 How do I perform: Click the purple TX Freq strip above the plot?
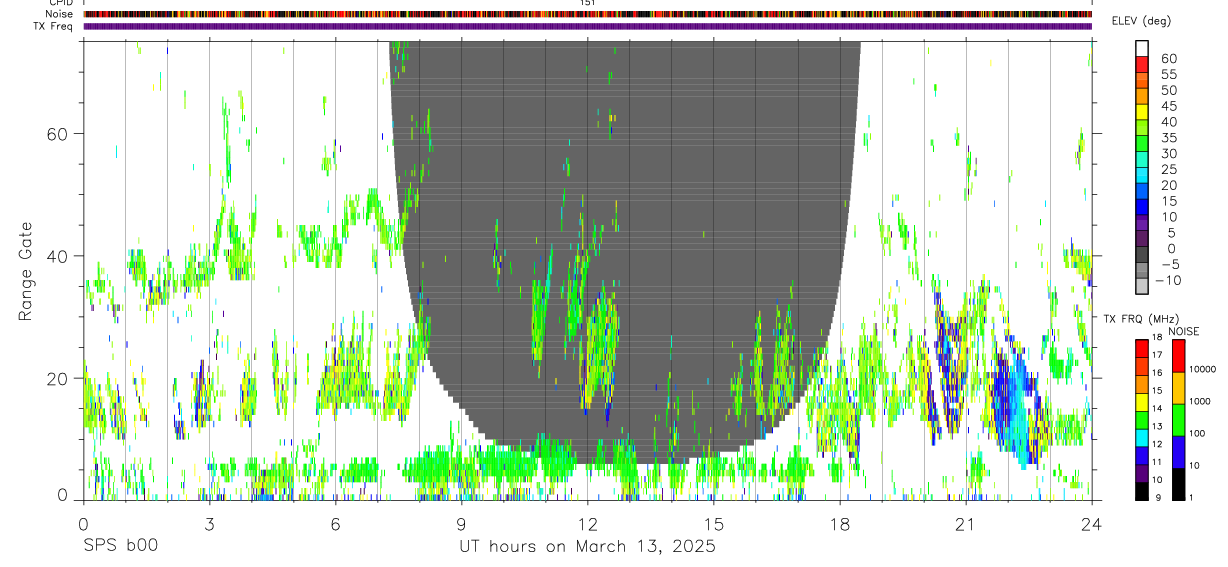587,26
